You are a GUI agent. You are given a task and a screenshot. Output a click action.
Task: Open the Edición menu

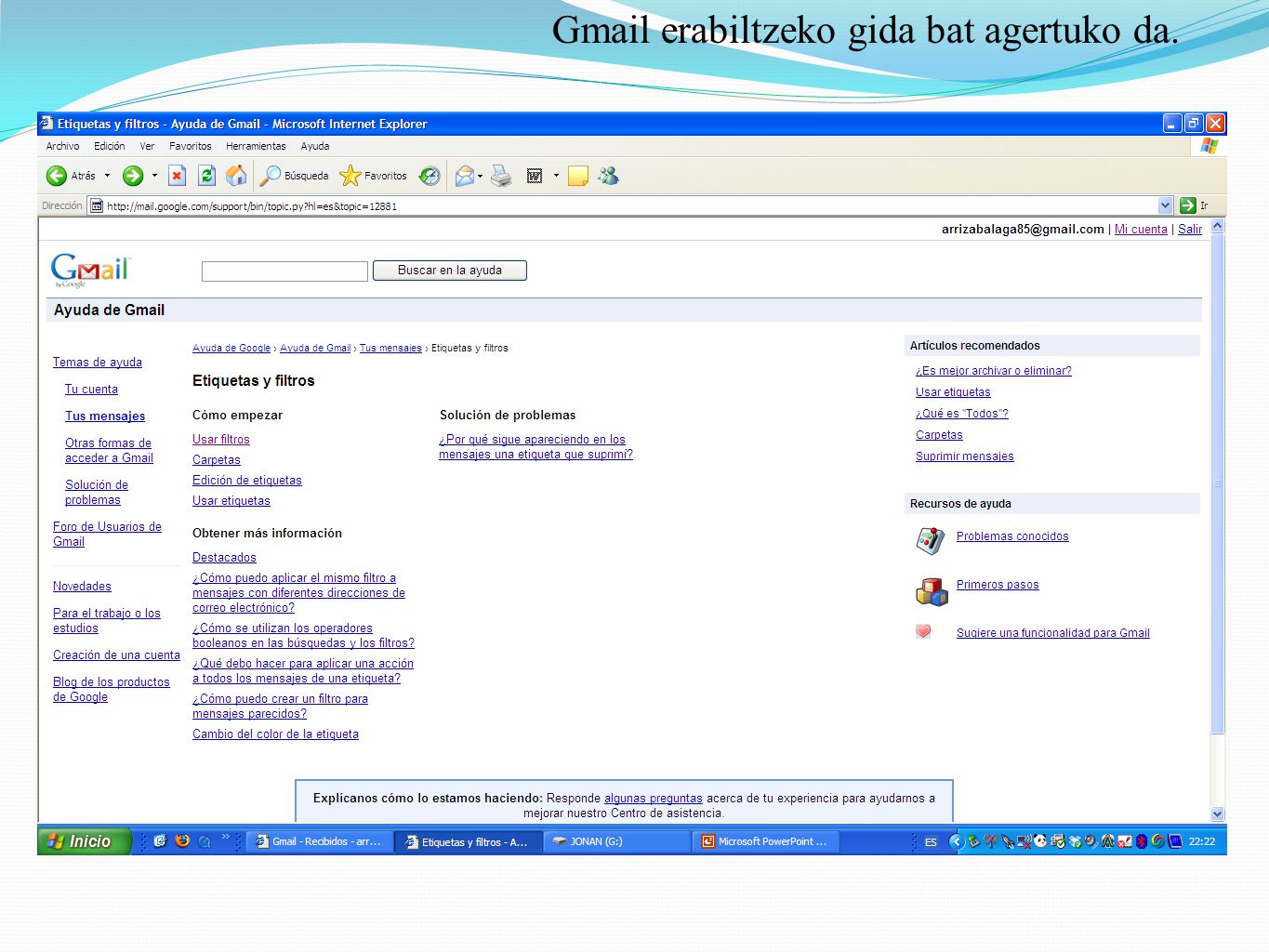[x=109, y=146]
